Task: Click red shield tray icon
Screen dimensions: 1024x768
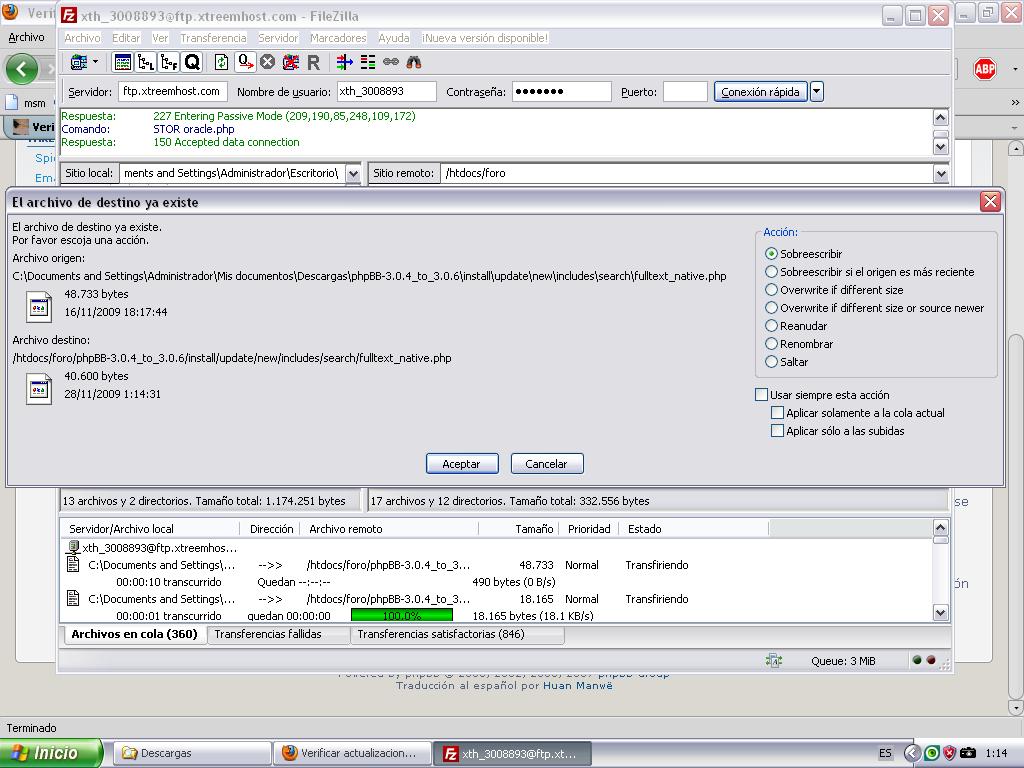Action: (950, 753)
